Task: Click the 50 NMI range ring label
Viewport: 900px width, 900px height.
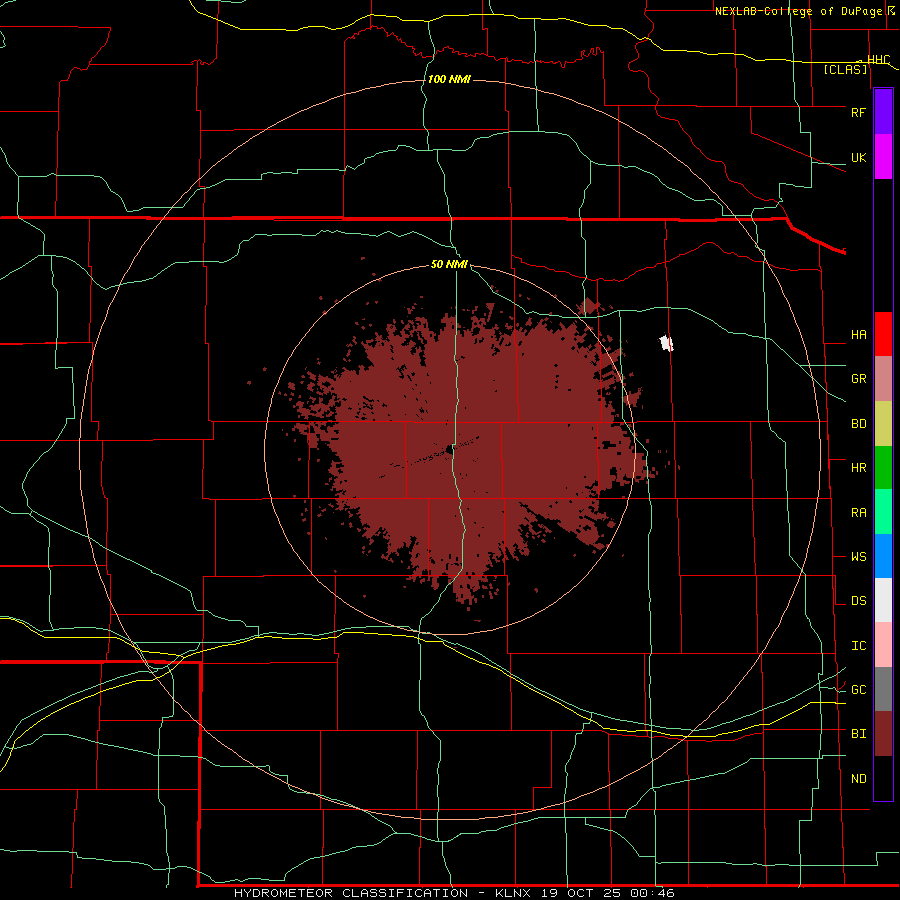Action: coord(449,265)
